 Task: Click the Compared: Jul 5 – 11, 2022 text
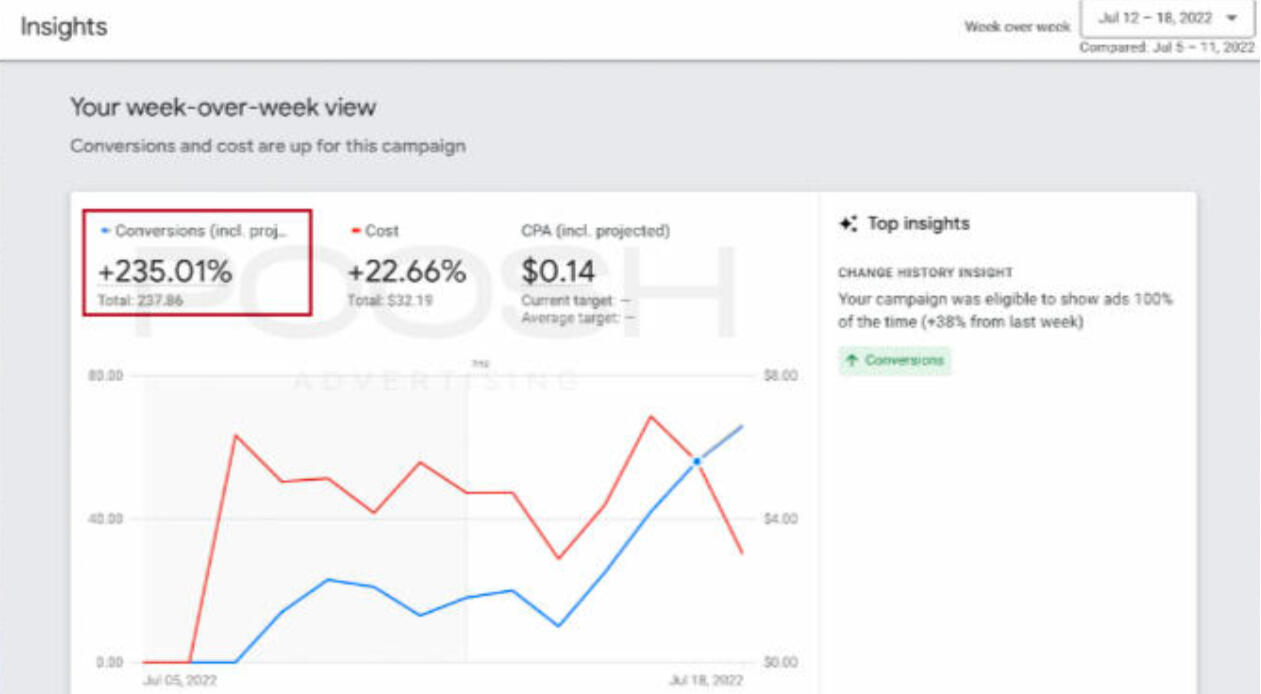[x=1166, y=48]
